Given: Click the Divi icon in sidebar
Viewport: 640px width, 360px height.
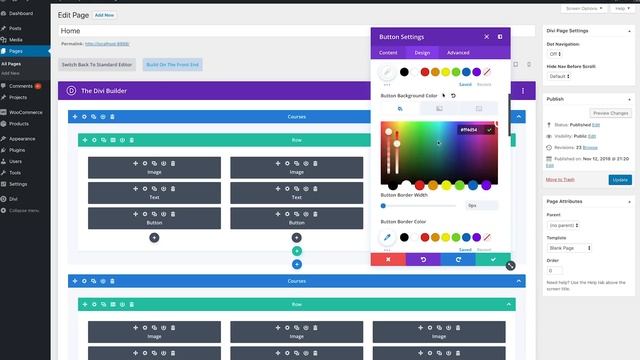Looking at the screenshot, I should (4, 199).
